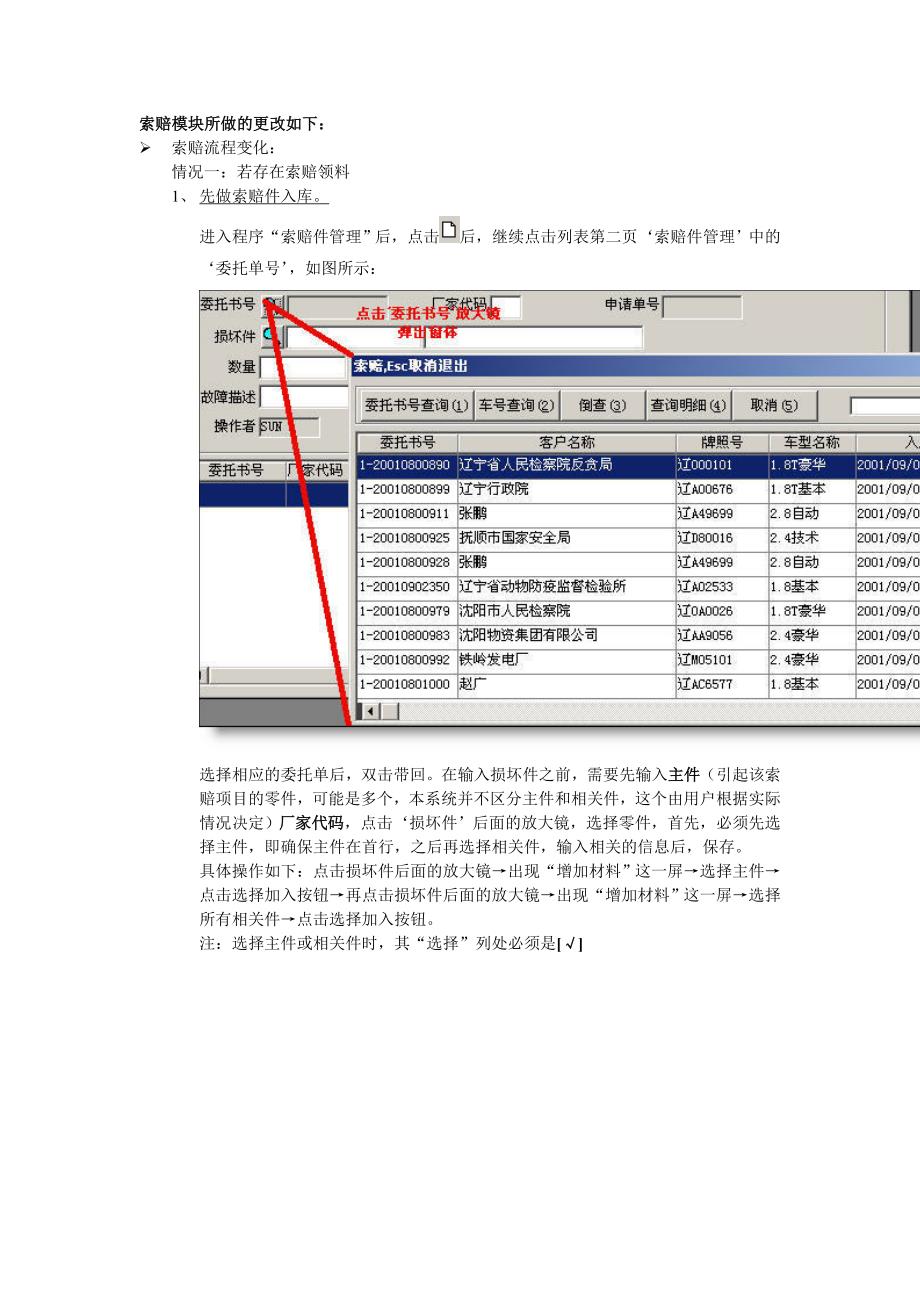Screen dimensions: 920x1302
Task: Click the 牌照号 column header
Action: point(722,442)
